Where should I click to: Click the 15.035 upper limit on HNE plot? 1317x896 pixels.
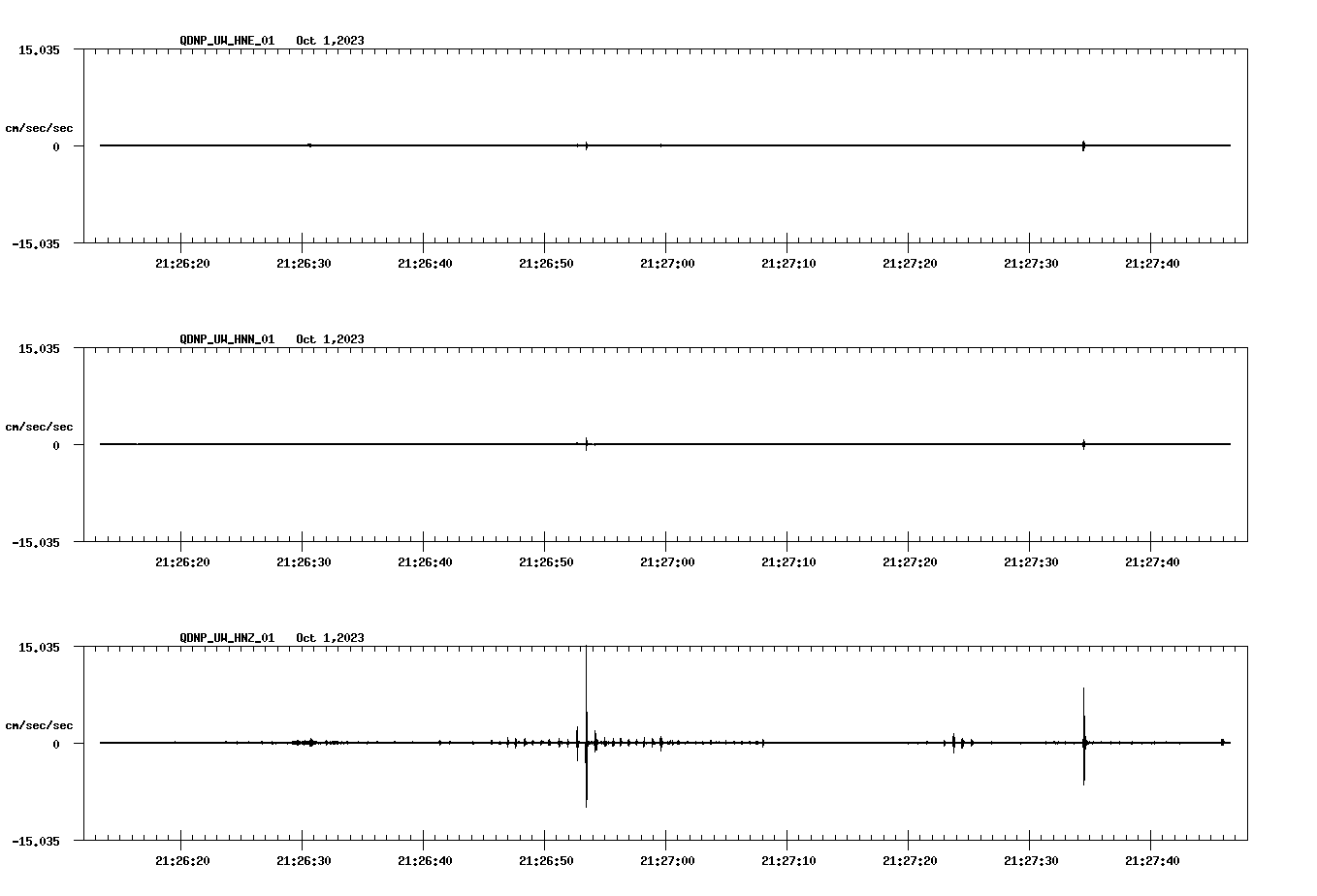point(40,50)
